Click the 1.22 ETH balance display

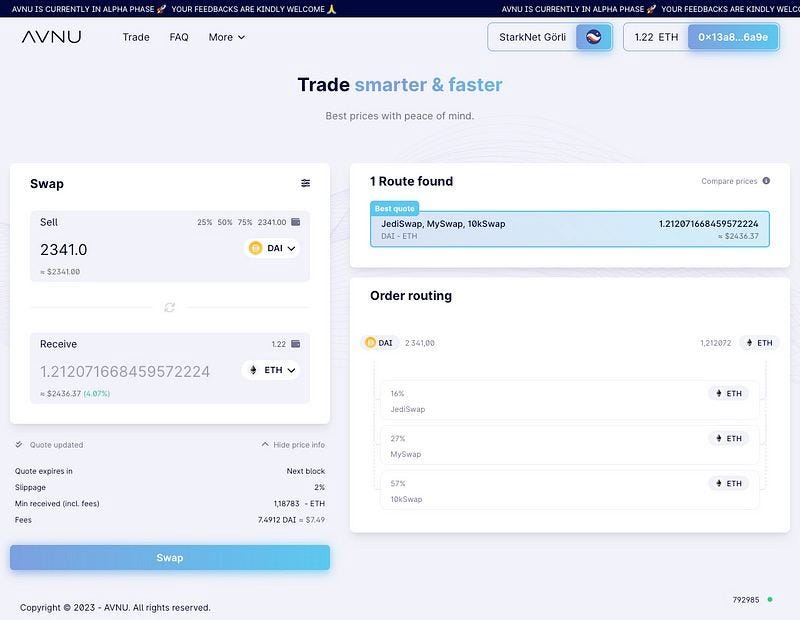656,37
